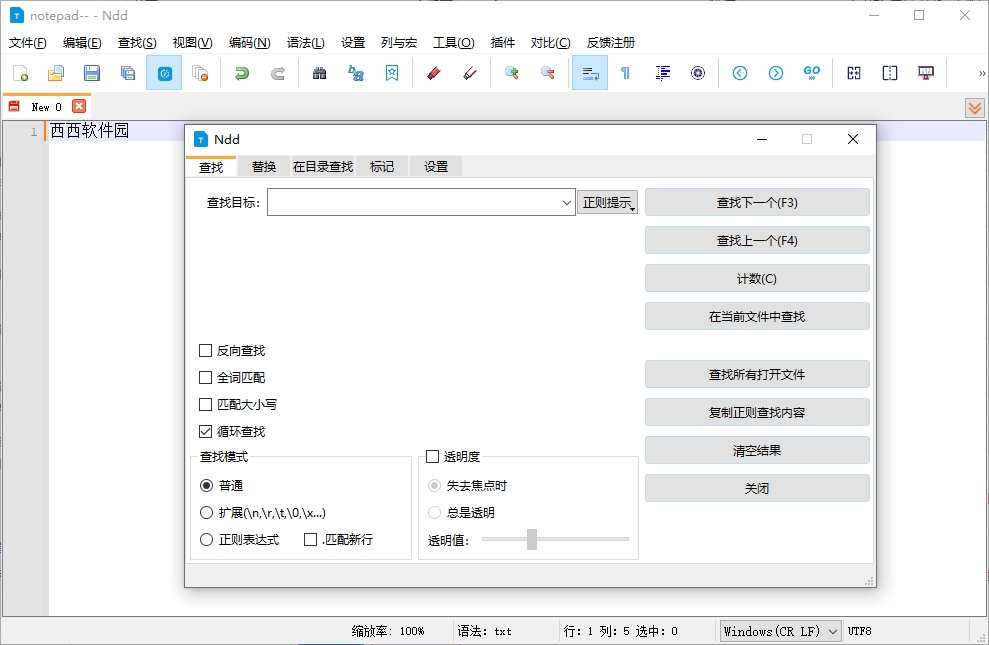Switch to the 替换 tab
The image size is (989, 645).
coord(264,166)
